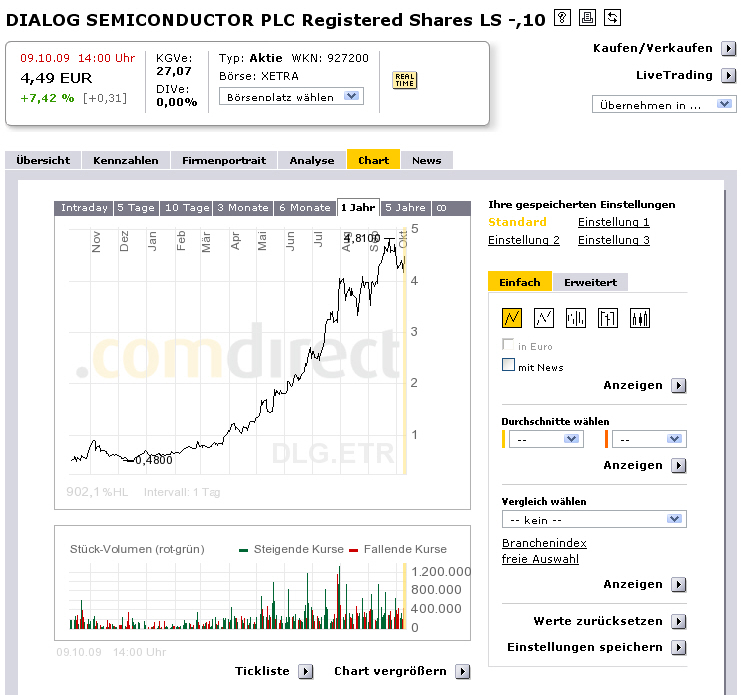Screen dimensions: 741x695
Task: Switch to the Einfach settings tab
Action: click(519, 282)
